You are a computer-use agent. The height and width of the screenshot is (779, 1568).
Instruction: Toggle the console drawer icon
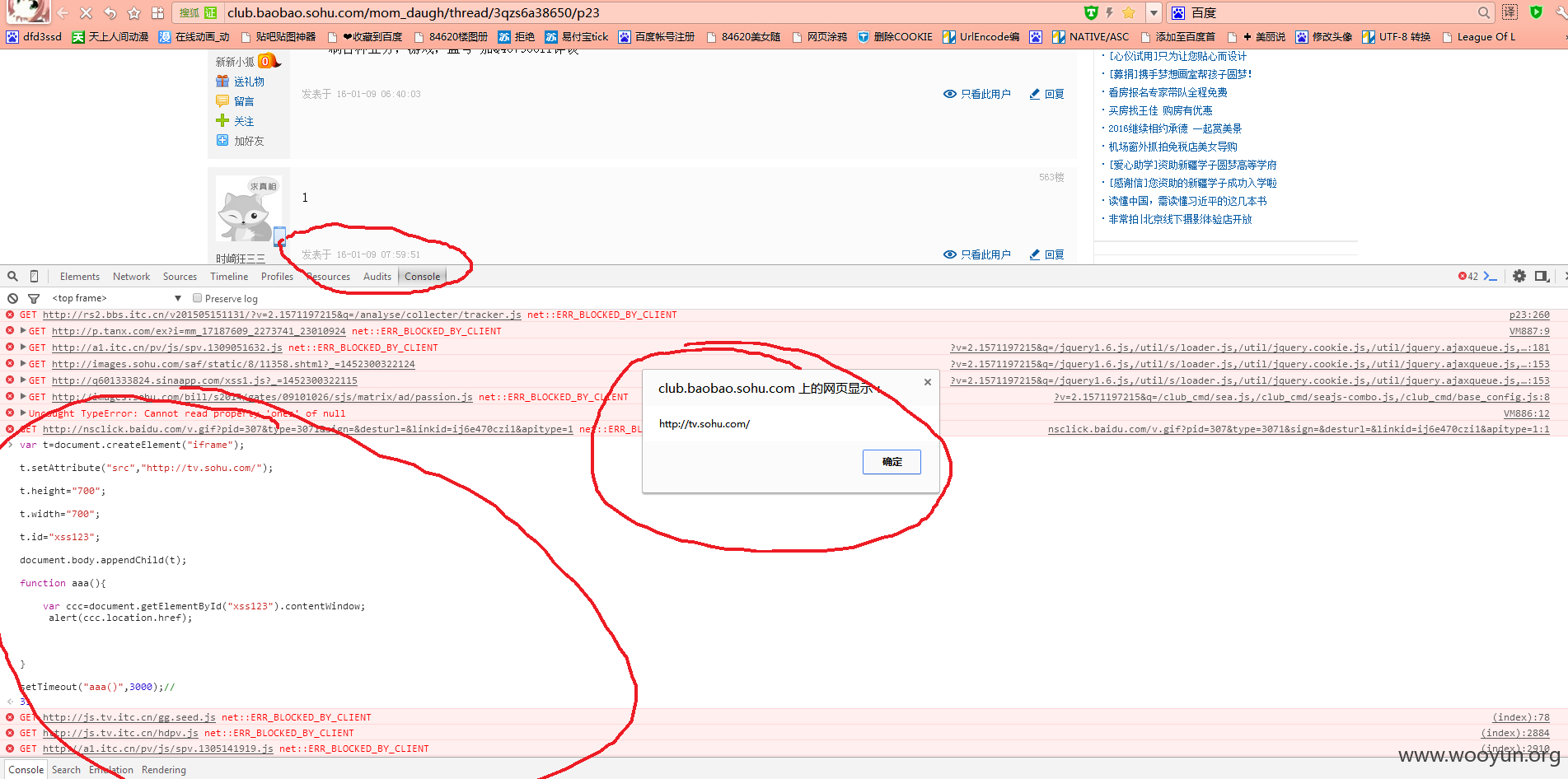tap(1491, 277)
